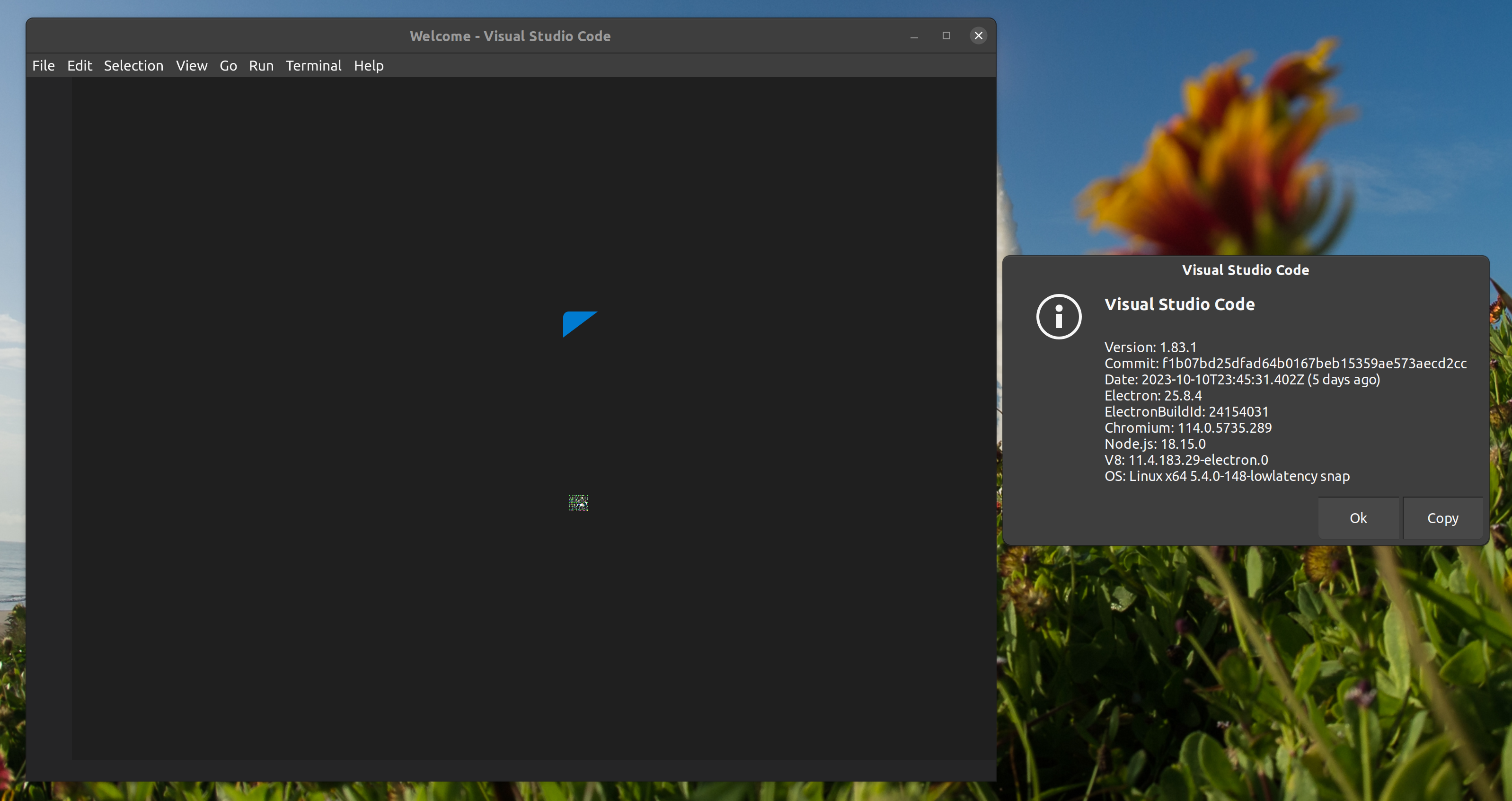The height and width of the screenshot is (801, 1512).
Task: Click the Visual Studio Code dialog title
Action: point(1246,269)
